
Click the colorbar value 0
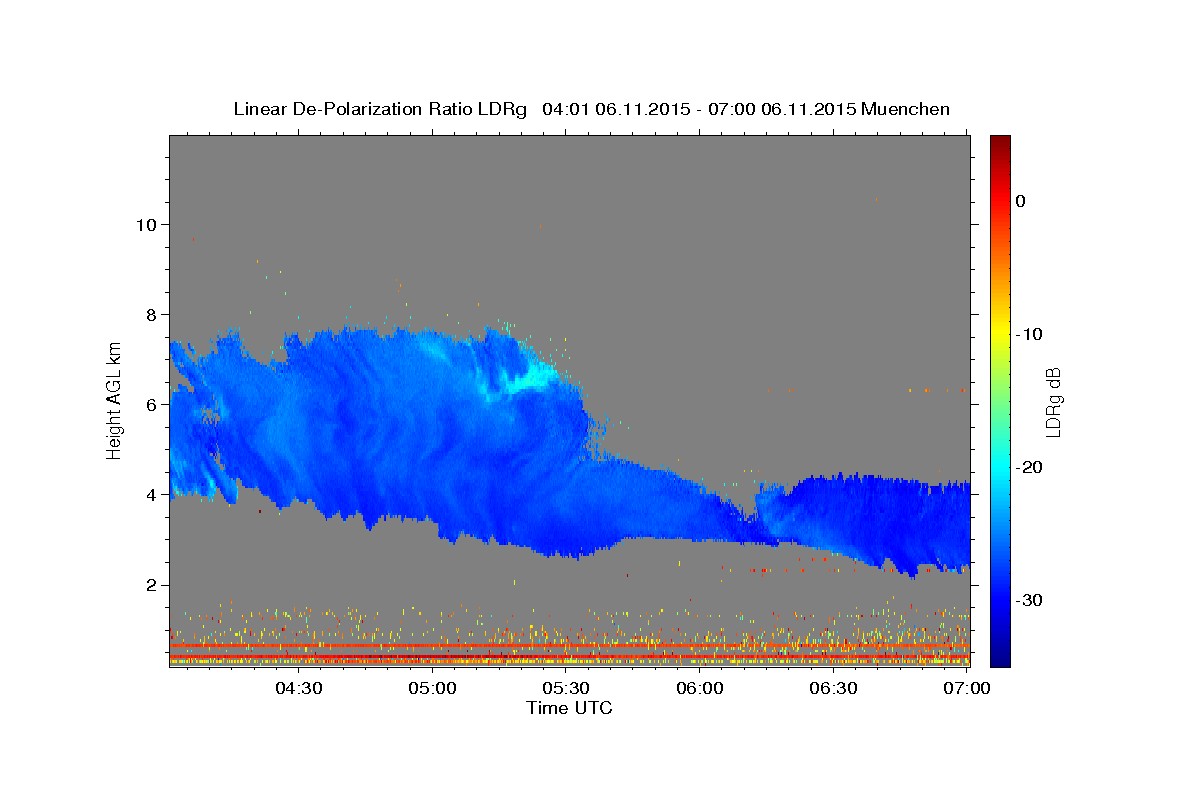coord(1021,201)
